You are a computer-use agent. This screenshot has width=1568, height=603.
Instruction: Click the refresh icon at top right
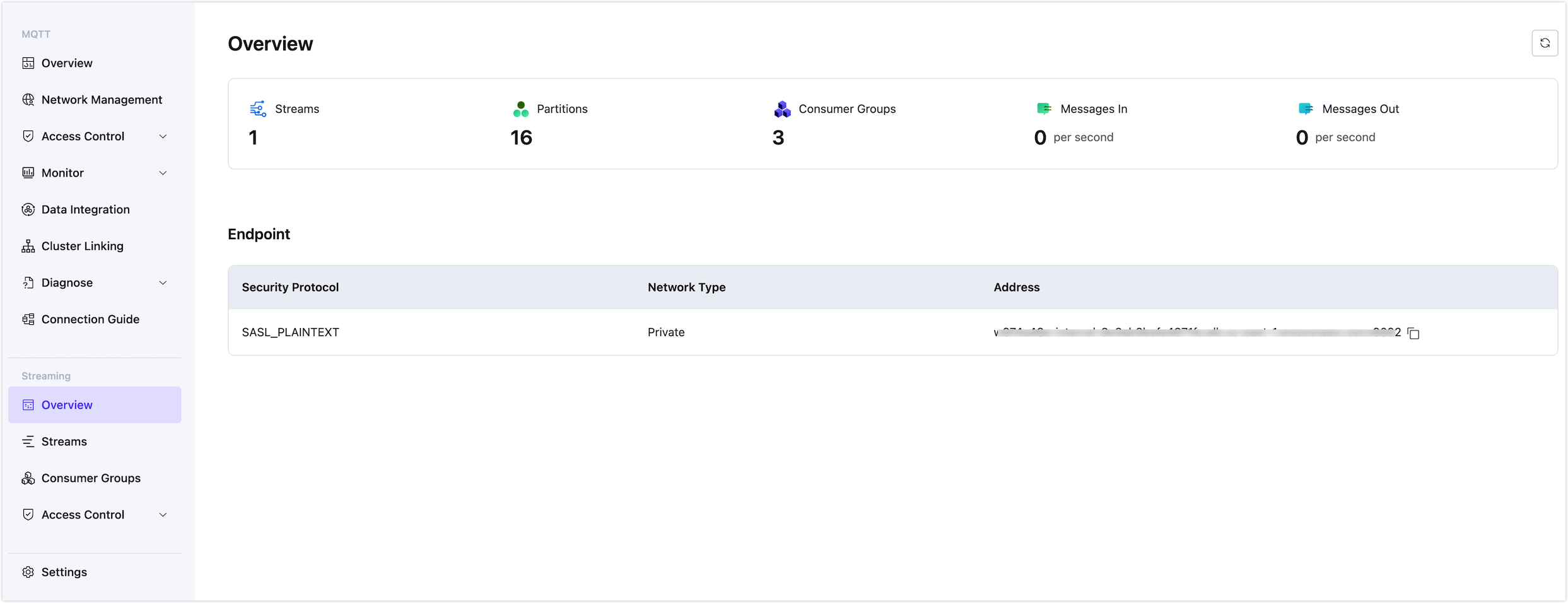1545,43
